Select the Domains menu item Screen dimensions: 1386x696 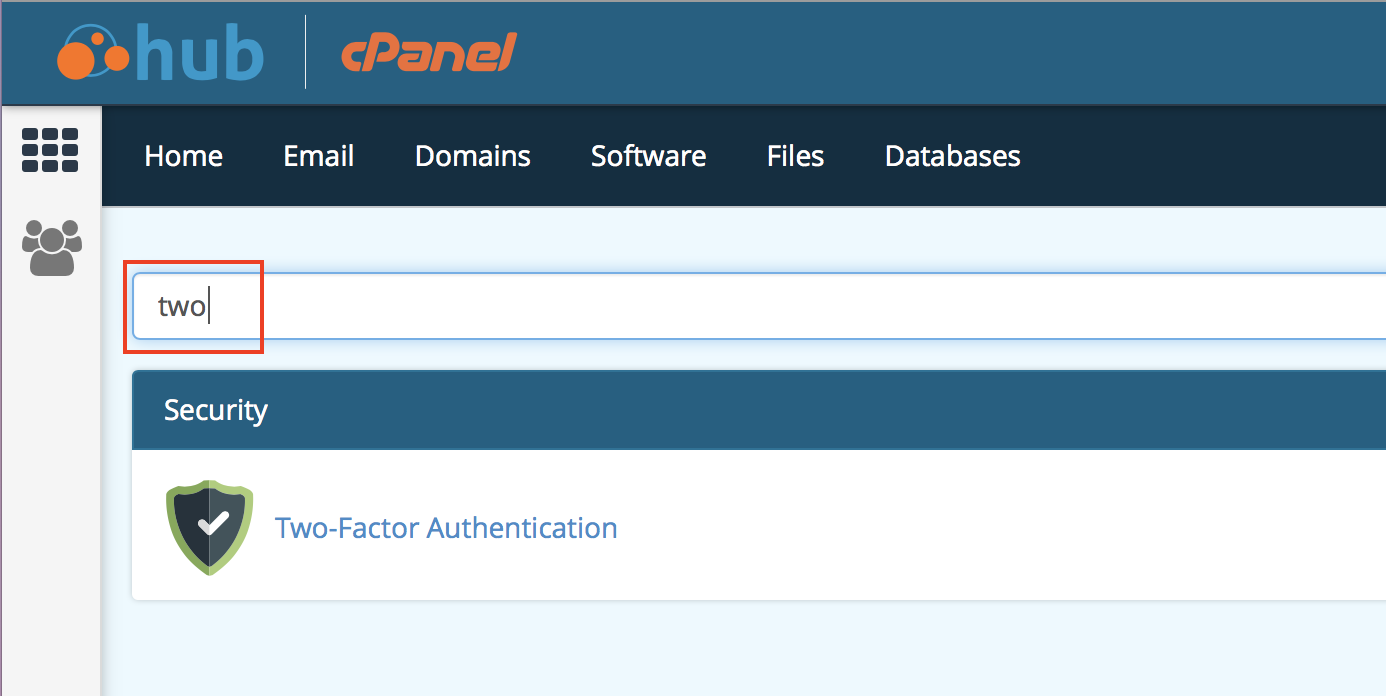472,156
